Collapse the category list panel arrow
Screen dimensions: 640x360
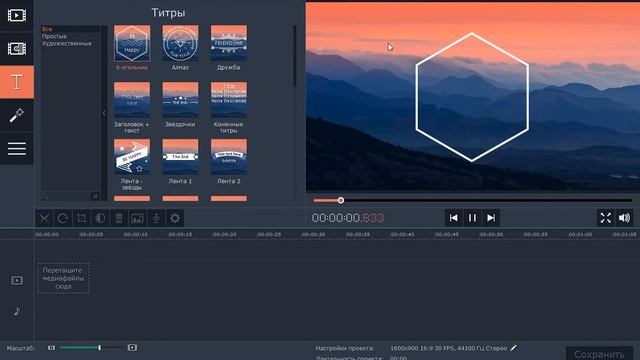point(104,113)
